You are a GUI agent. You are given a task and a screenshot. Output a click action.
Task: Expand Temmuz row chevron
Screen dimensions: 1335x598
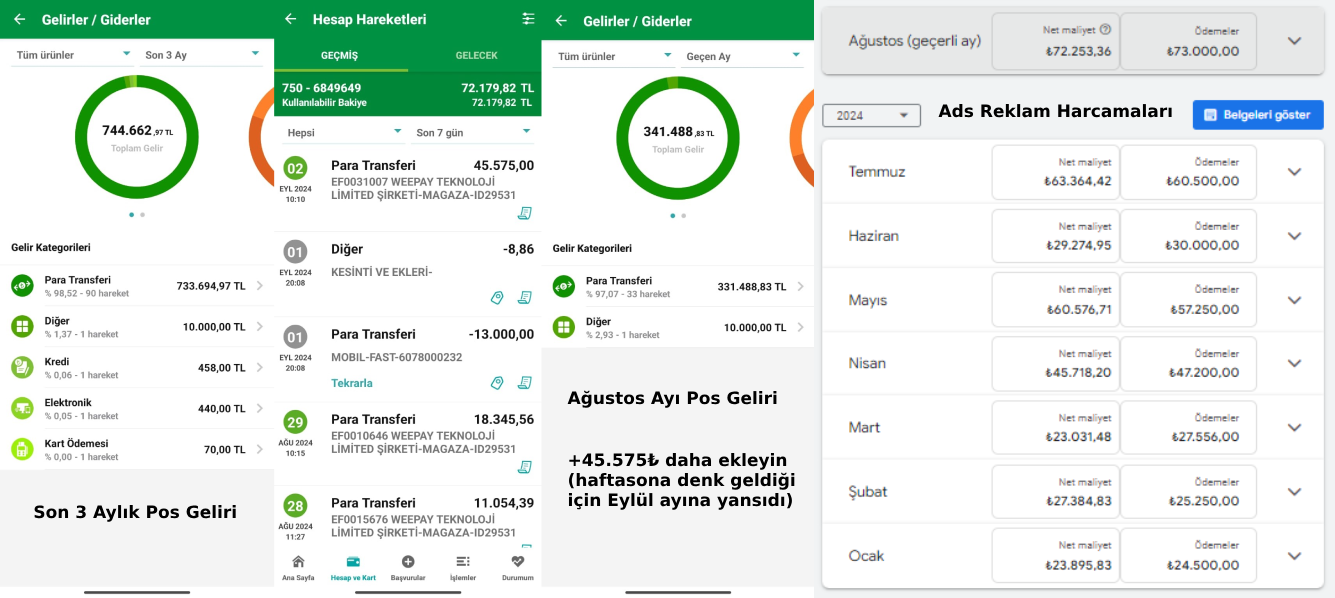tap(1294, 172)
